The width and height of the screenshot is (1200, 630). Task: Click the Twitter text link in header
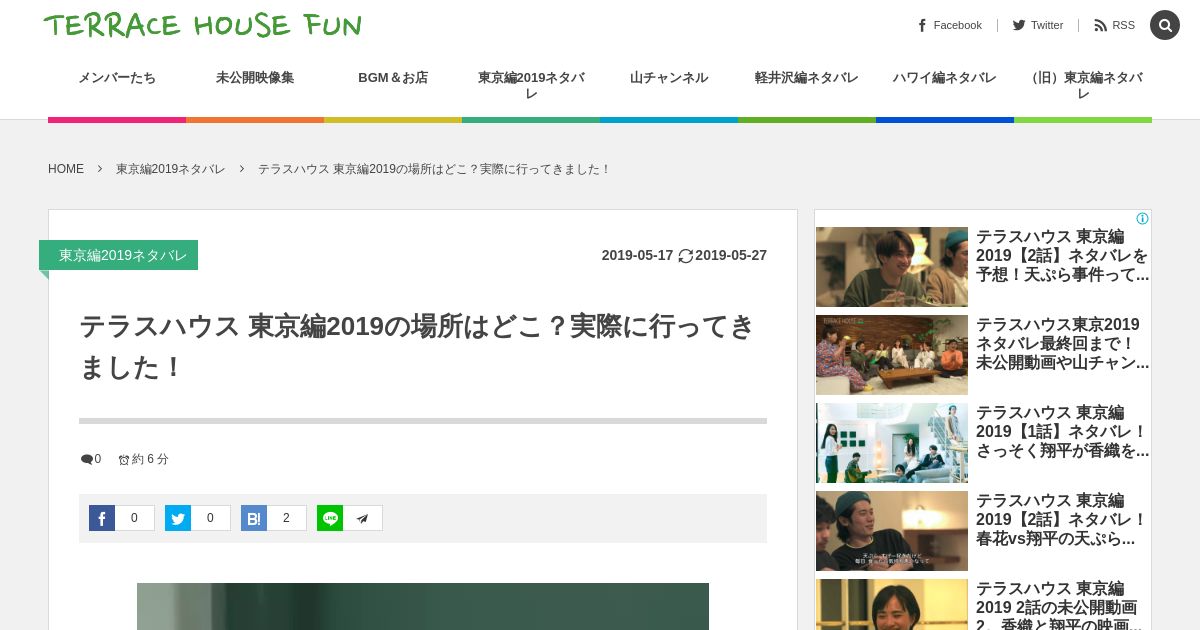(1047, 25)
